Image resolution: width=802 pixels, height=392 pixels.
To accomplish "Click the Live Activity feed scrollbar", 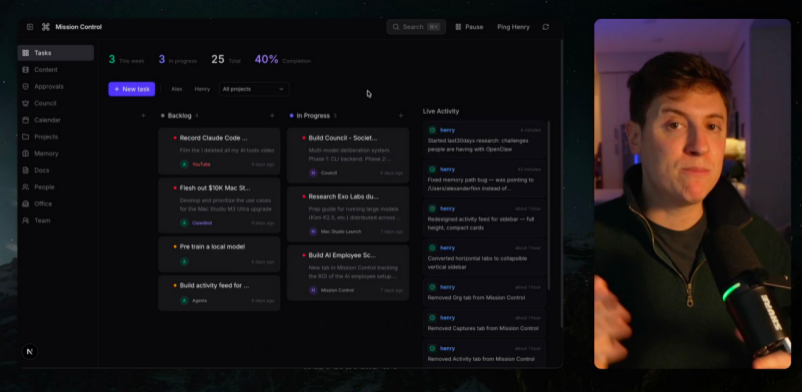I will coord(549,205).
